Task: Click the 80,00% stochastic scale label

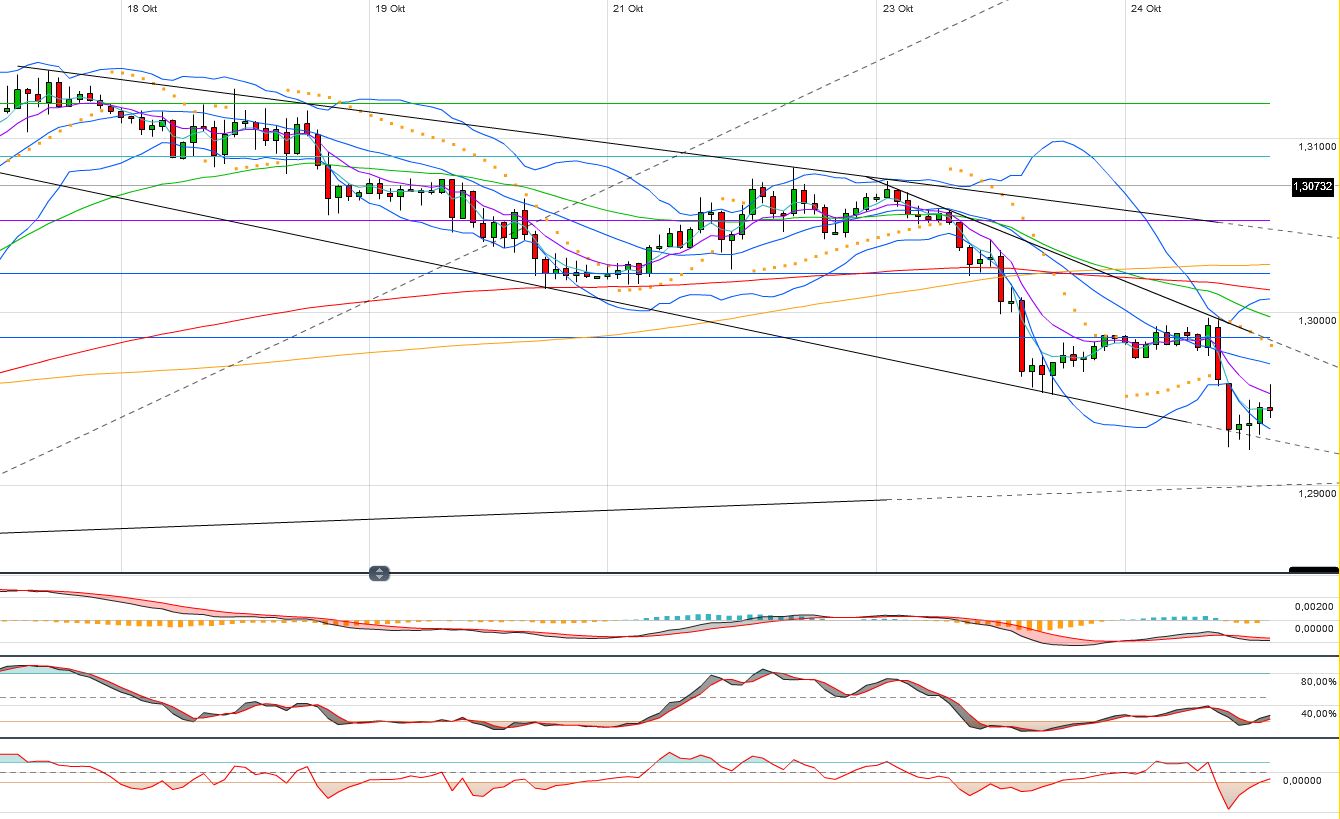Action: pos(1318,681)
